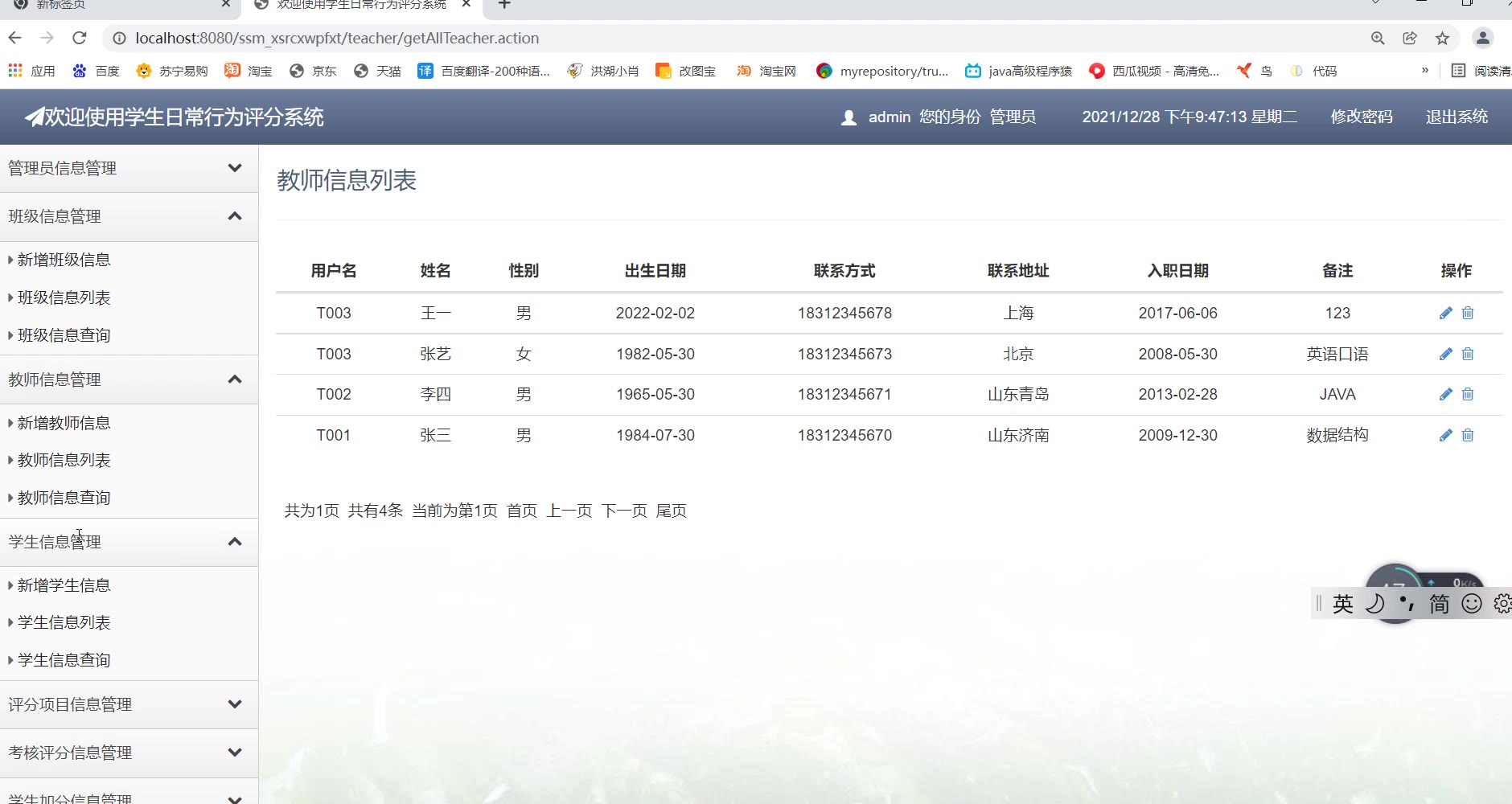Open a new browser tab with plus
The height and width of the screenshot is (804, 1512).
[x=504, y=5]
